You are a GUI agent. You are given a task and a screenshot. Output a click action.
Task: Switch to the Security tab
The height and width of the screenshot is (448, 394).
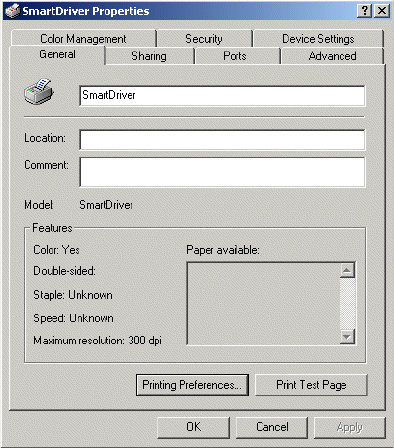click(204, 38)
